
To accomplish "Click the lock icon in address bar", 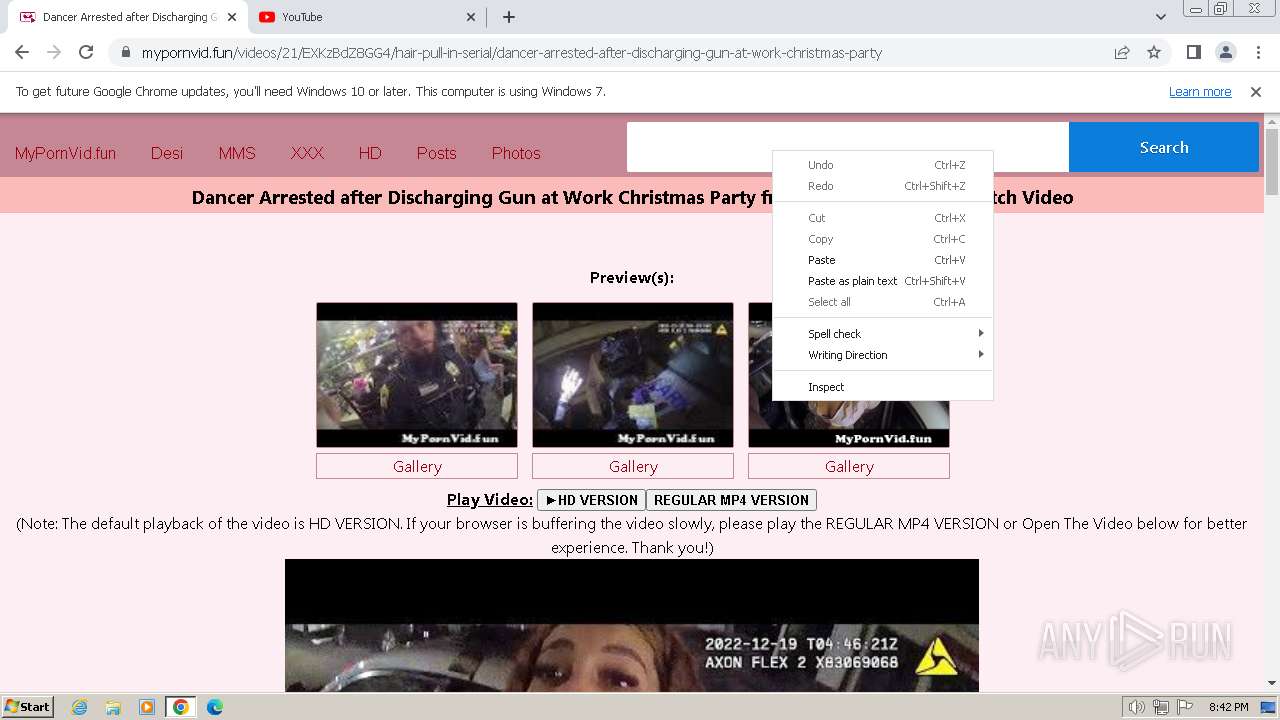I will pos(125,53).
